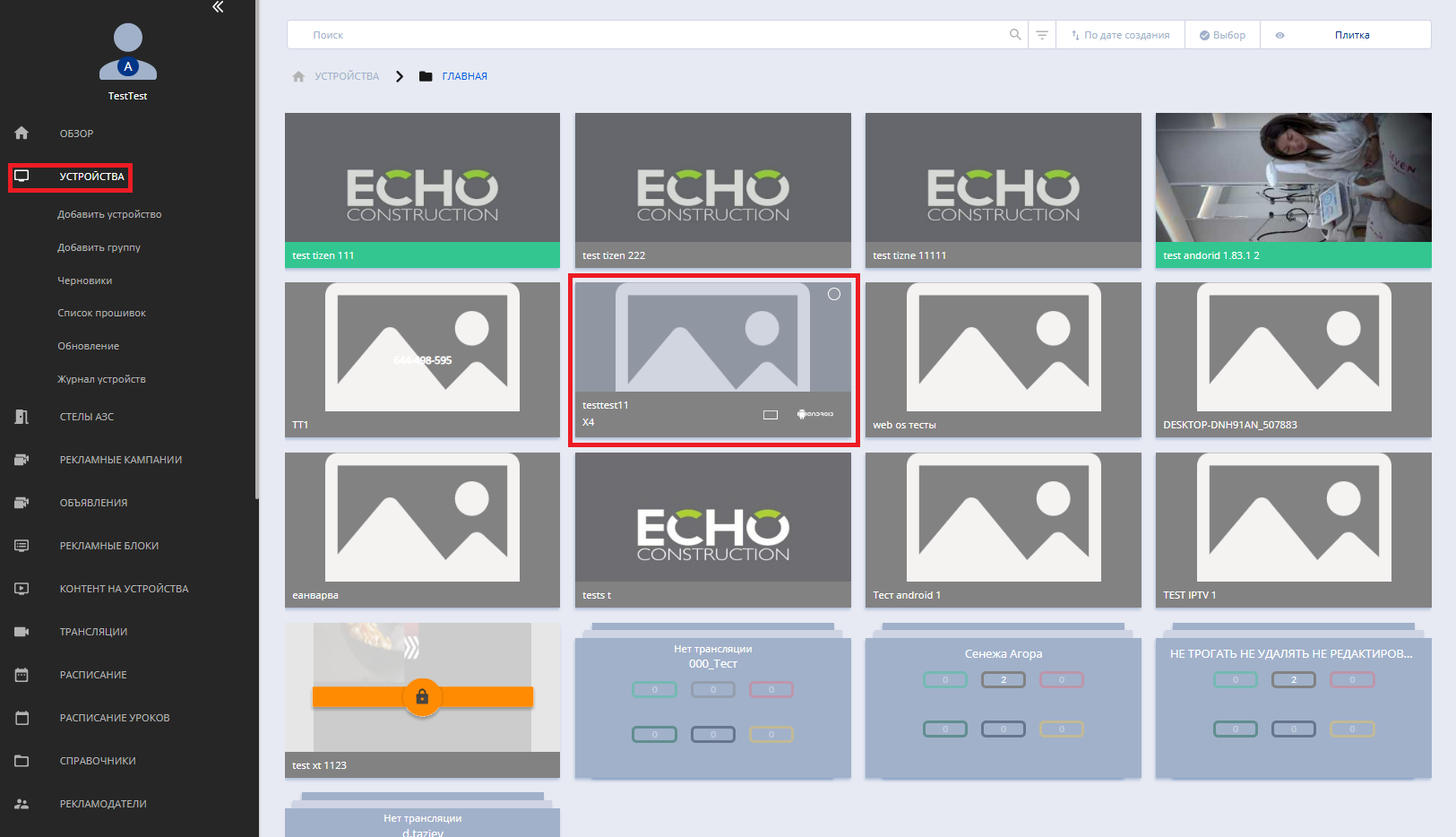Go to Расписание in the sidebar
Screen dimensions: 1456x837
click(93, 675)
